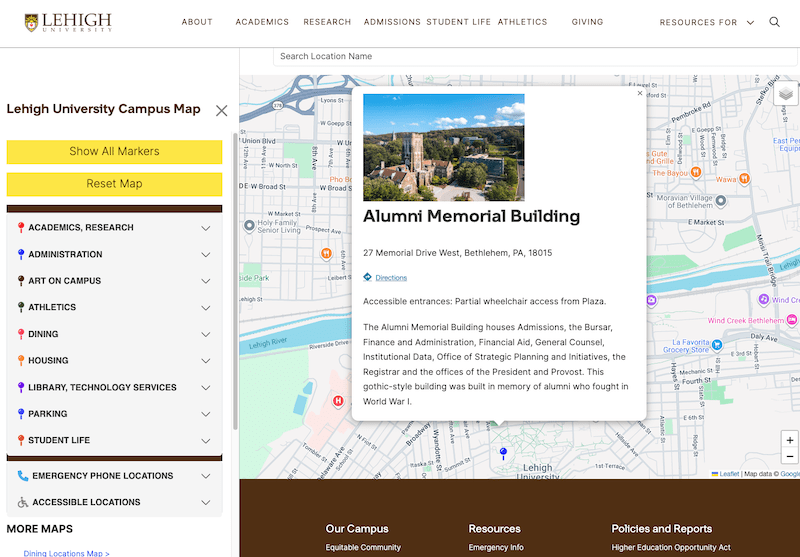Click the brown Art on Campus pin icon
The height and width of the screenshot is (557, 800).
(x=21, y=281)
